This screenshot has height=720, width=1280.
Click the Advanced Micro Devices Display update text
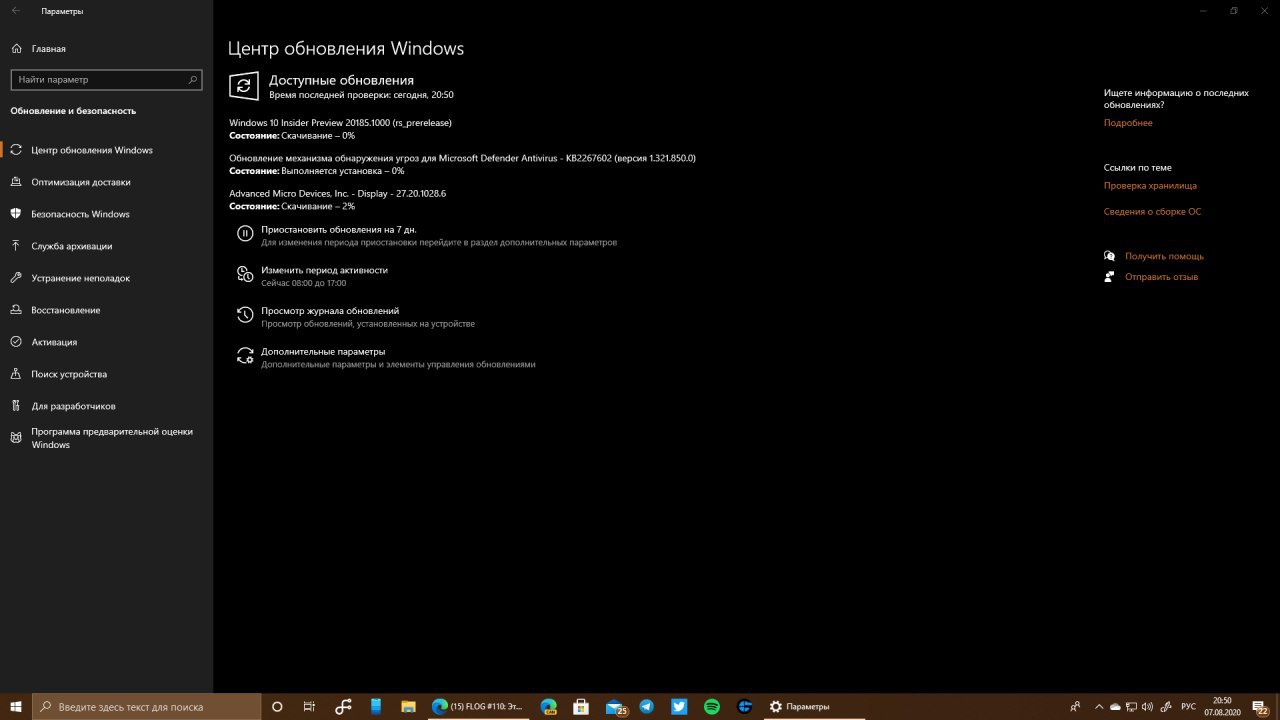coord(337,194)
